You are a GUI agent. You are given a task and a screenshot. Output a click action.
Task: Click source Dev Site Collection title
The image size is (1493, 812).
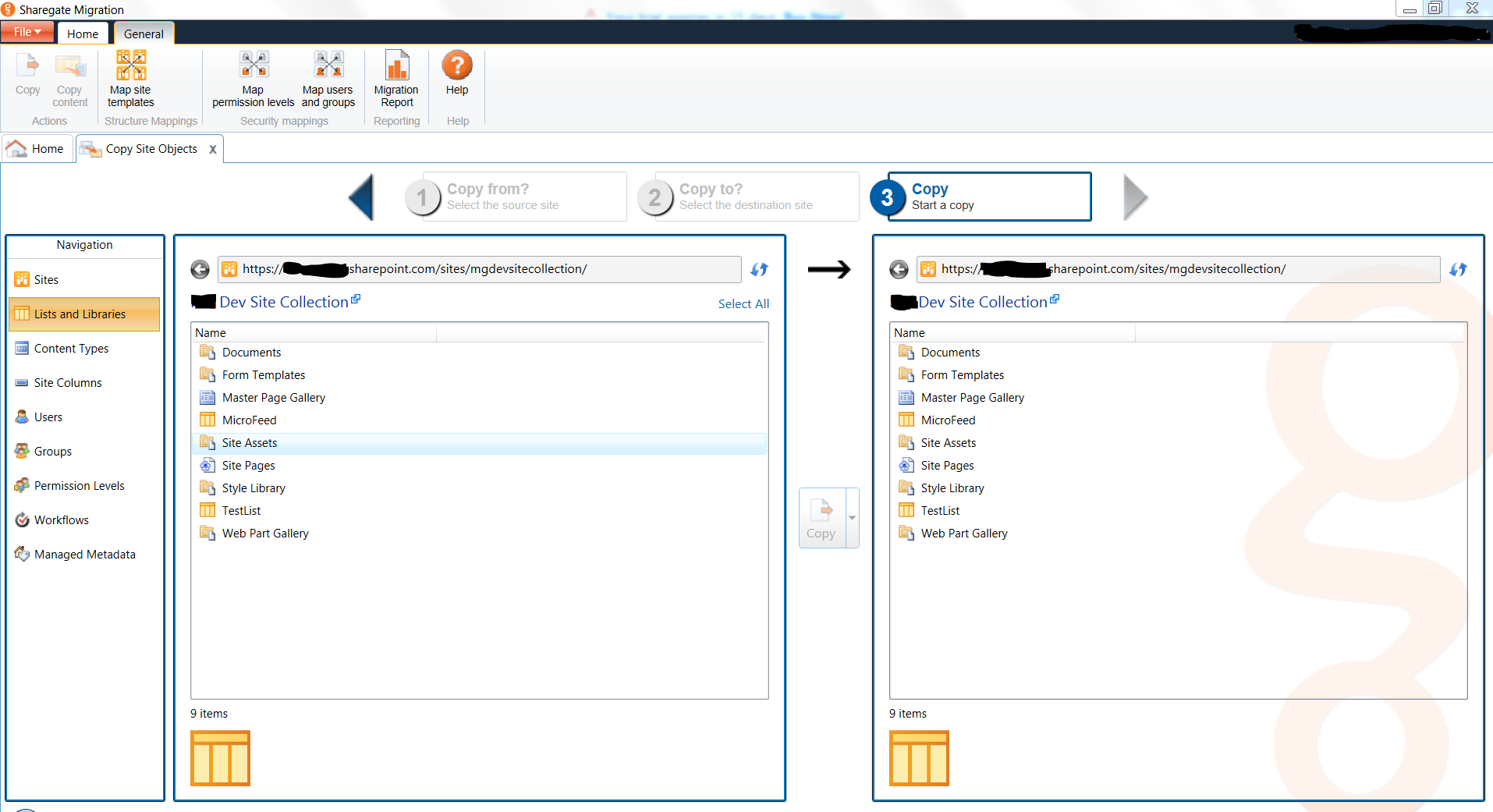click(x=284, y=302)
